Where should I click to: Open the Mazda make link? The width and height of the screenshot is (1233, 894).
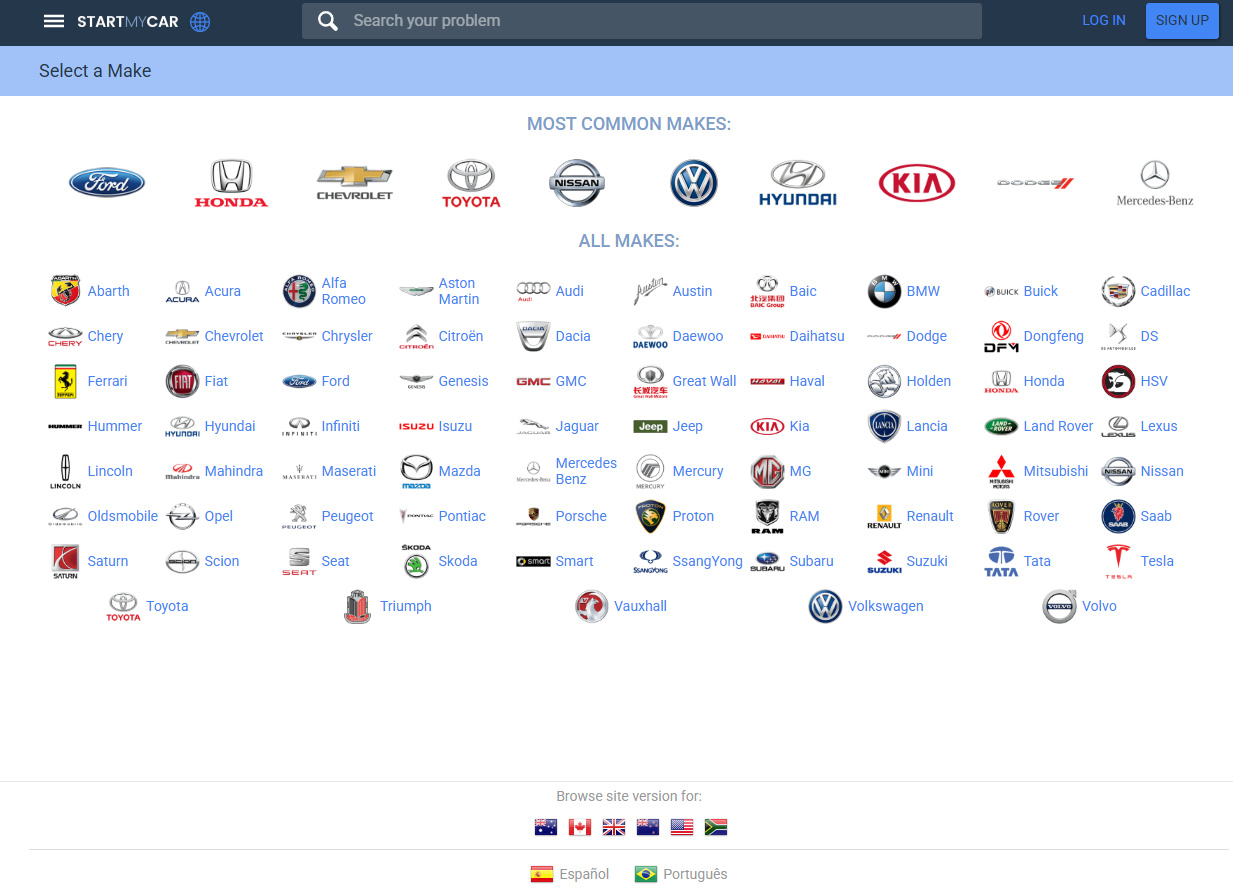coord(460,471)
